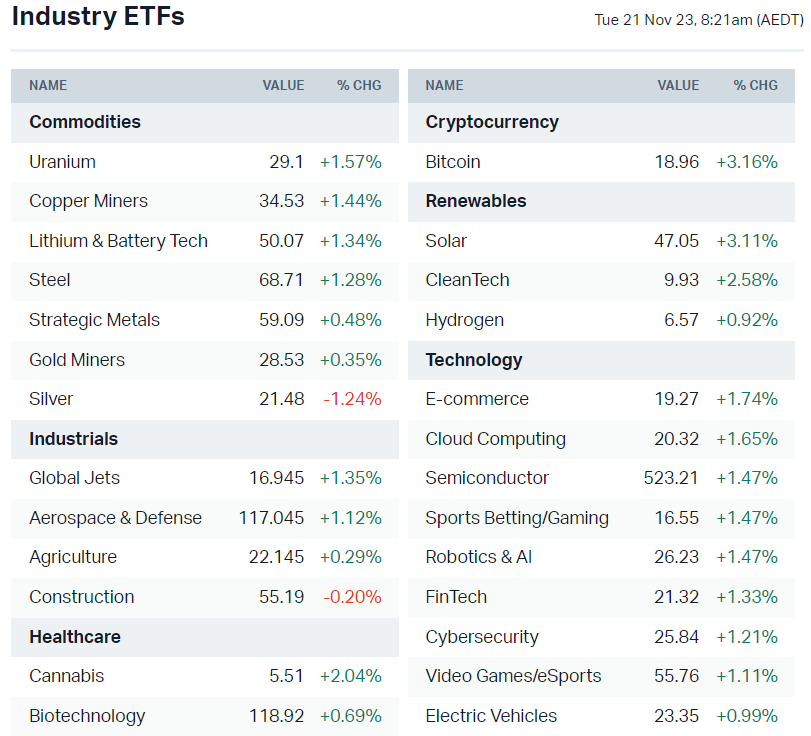Click the Commodities section heading
This screenshot has width=811, height=736.
pos(85,122)
